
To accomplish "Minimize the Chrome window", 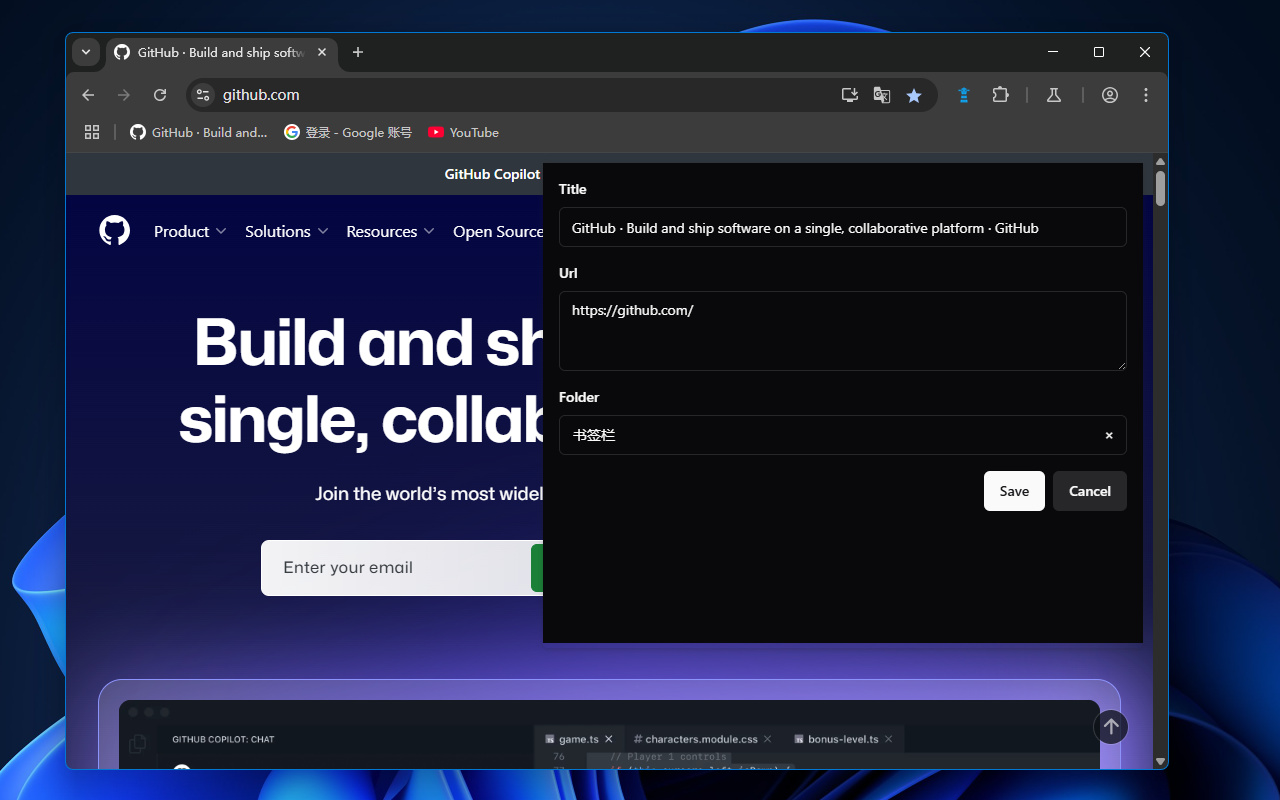I will coord(1053,52).
